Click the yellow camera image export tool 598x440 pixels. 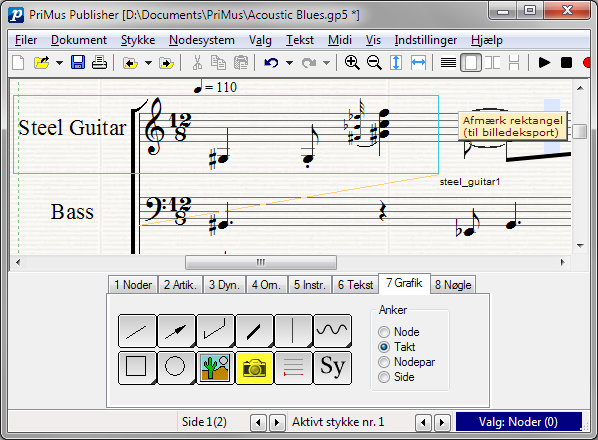pos(254,368)
